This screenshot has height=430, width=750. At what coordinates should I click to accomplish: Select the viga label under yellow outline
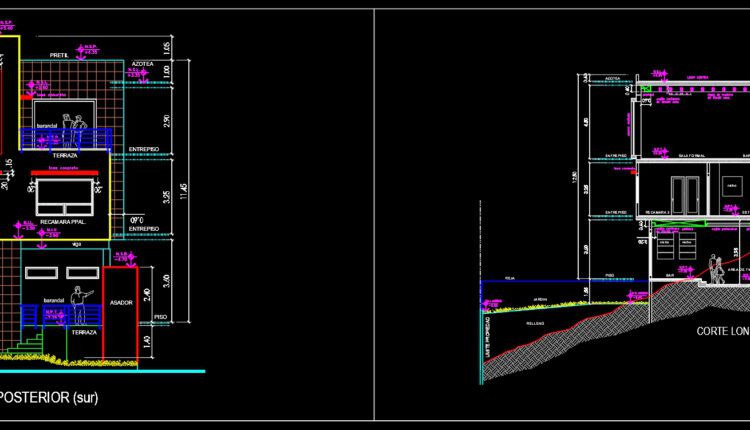point(77,244)
